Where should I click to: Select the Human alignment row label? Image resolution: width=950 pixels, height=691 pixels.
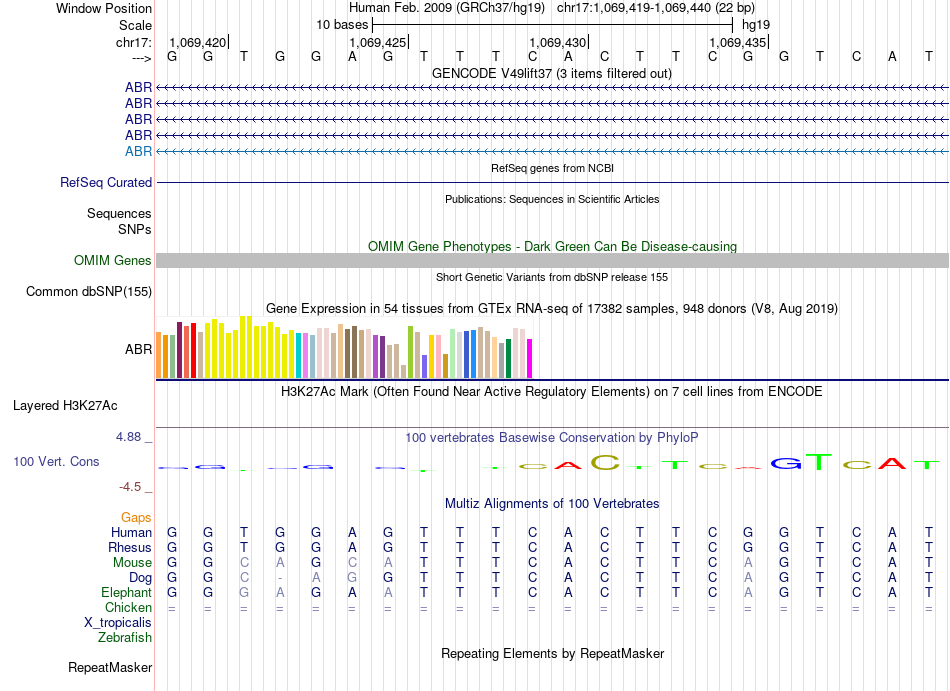tap(131, 532)
